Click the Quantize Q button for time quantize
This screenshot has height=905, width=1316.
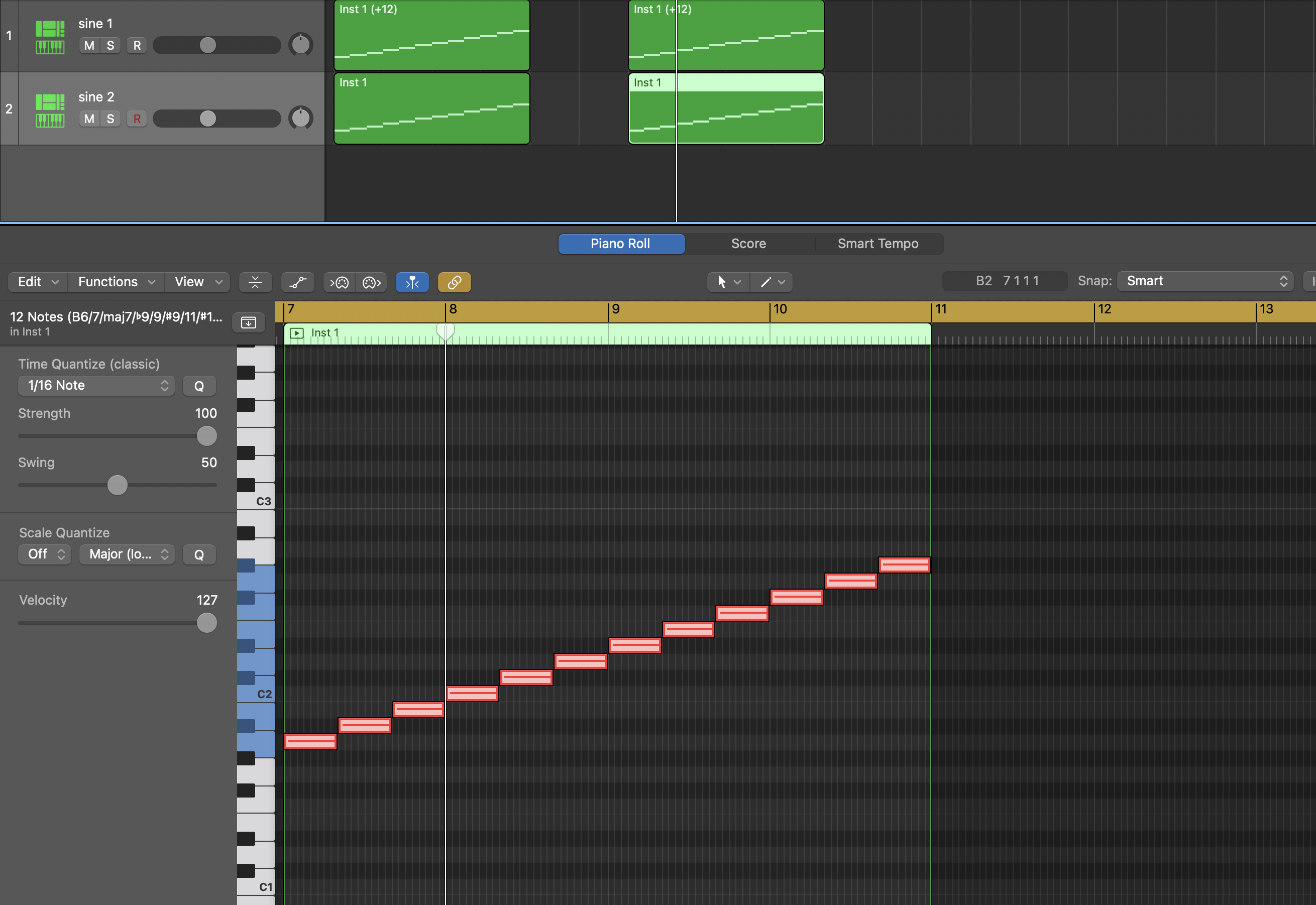tap(198, 385)
